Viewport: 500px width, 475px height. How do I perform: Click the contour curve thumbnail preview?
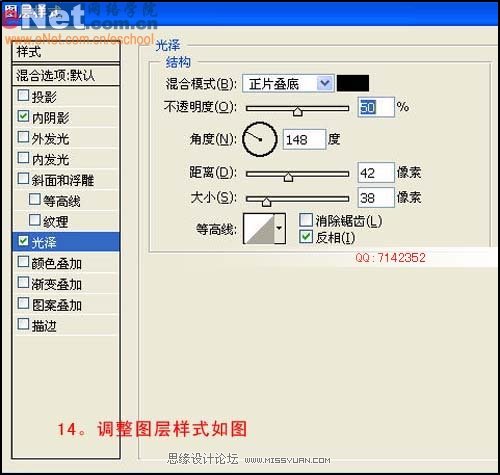[x=259, y=228]
